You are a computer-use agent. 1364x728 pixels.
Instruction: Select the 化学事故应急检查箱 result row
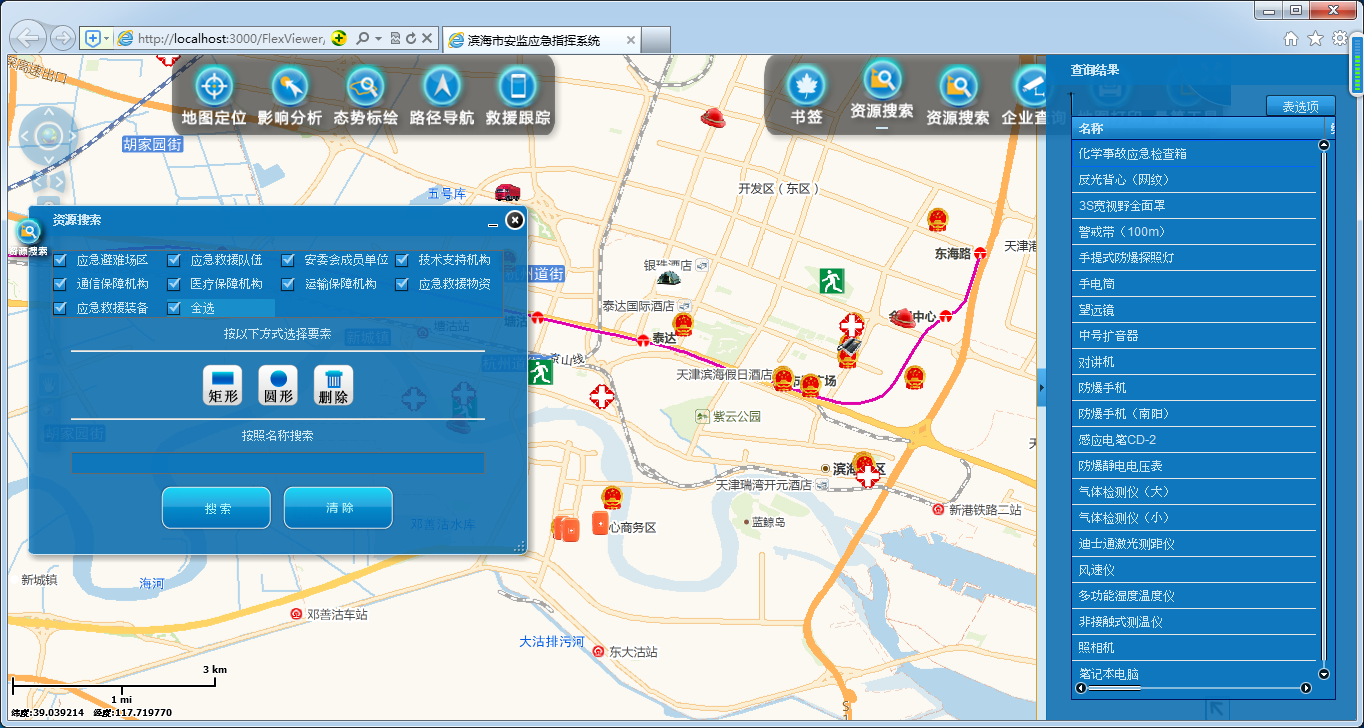click(1194, 154)
